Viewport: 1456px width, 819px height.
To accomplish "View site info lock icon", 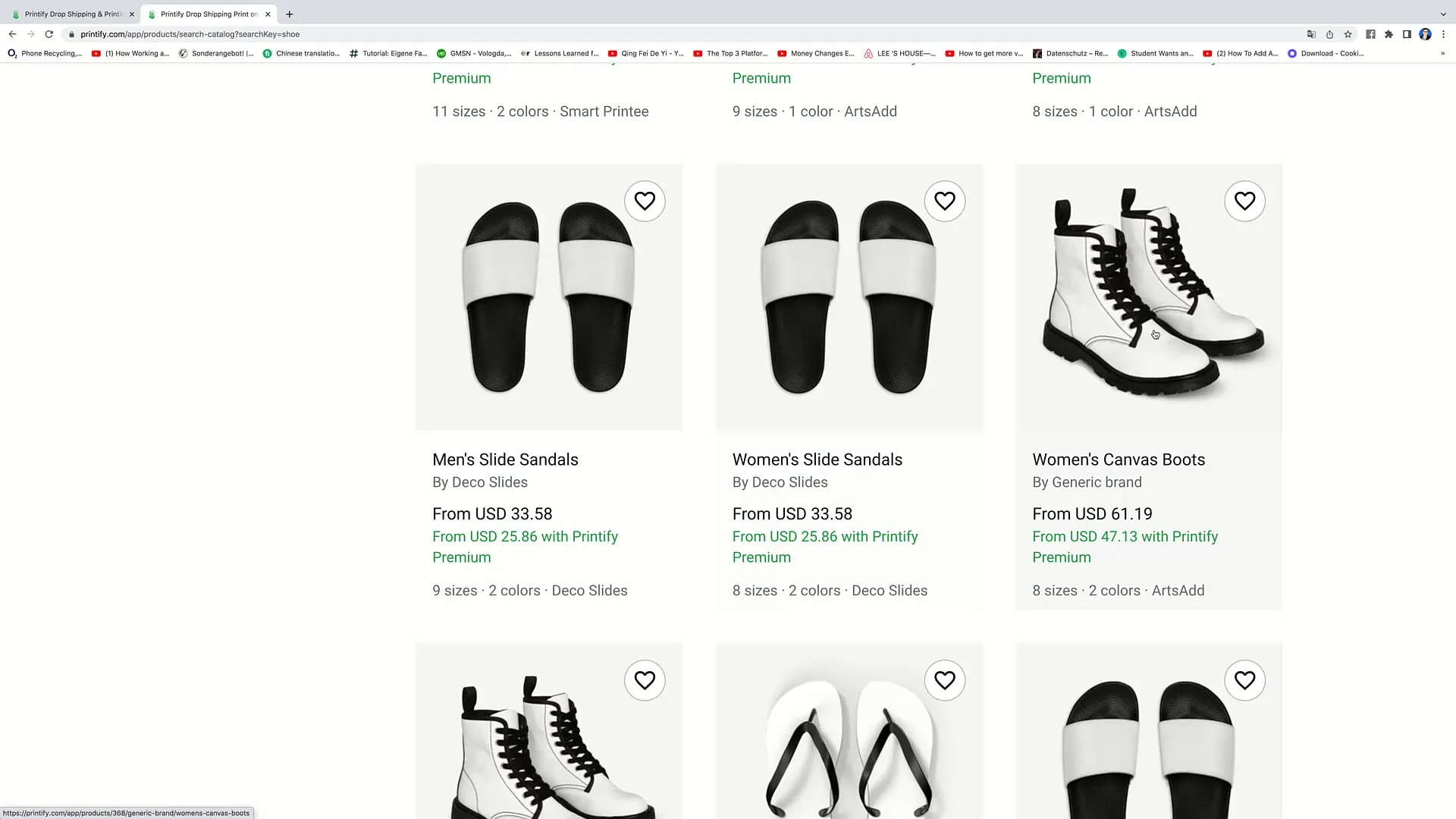I will coord(71,34).
